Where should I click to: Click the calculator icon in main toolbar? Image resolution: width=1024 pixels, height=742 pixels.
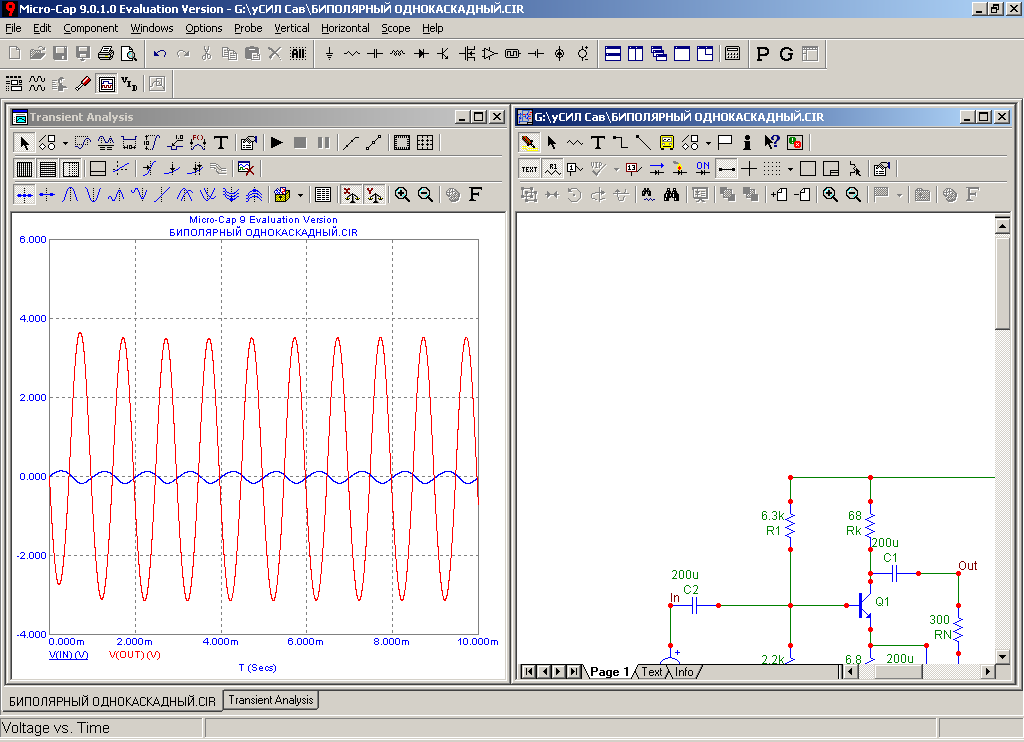[x=733, y=53]
